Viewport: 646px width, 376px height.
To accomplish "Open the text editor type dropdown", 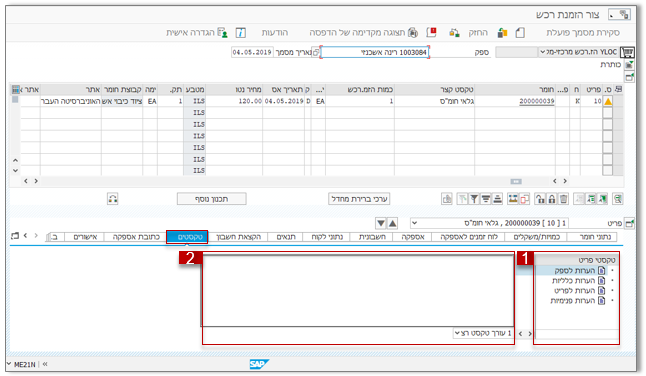I will coord(457,333).
